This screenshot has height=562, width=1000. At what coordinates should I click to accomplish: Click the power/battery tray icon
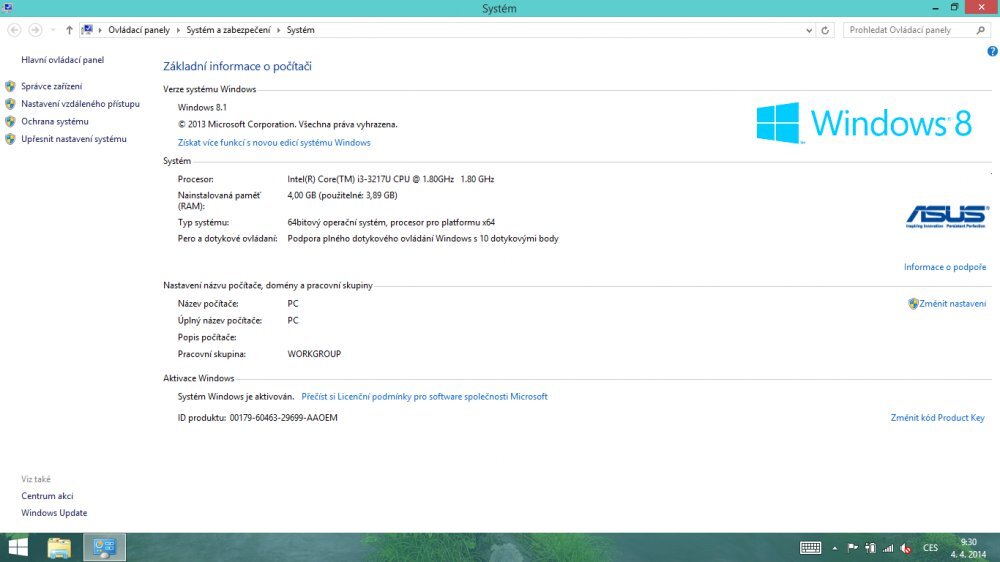[x=871, y=548]
